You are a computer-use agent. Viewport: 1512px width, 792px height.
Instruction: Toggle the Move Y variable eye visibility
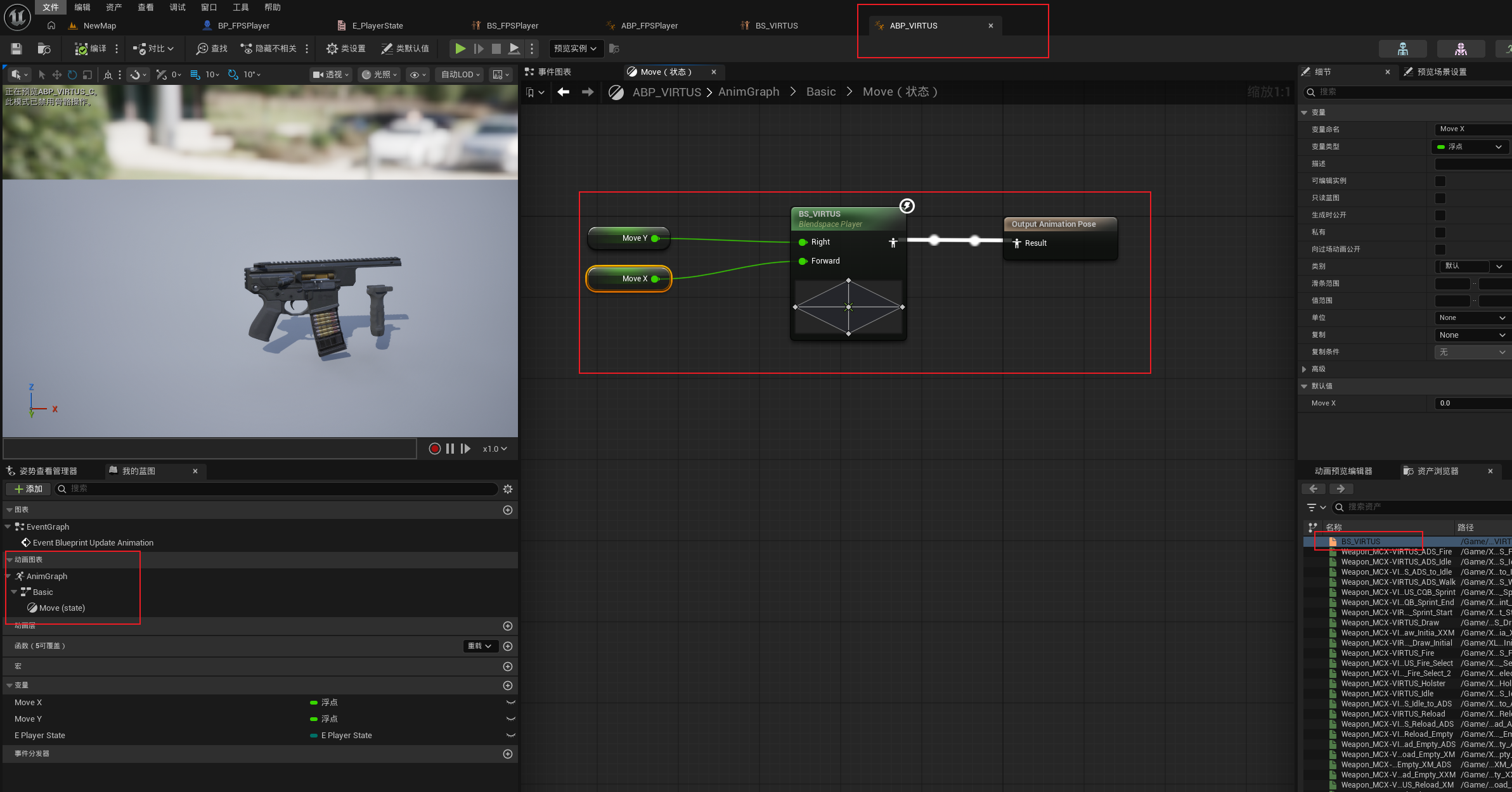click(x=510, y=719)
